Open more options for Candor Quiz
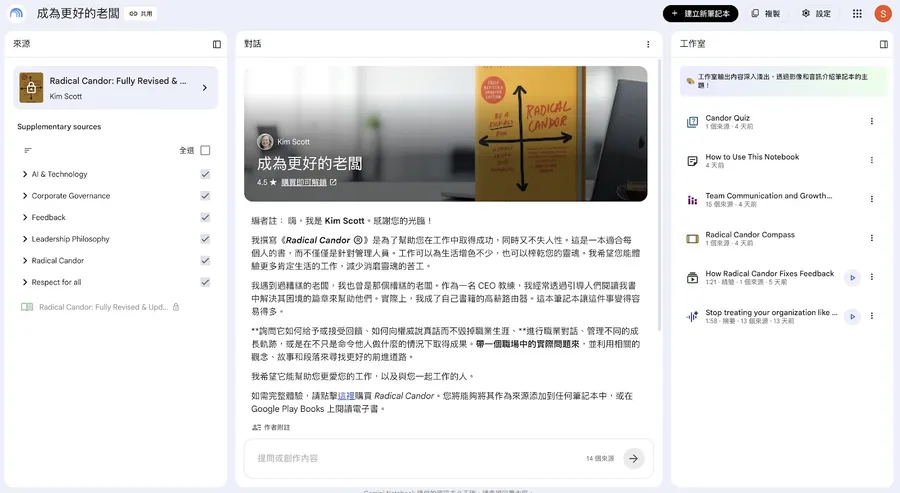900x493 pixels. [x=871, y=121]
